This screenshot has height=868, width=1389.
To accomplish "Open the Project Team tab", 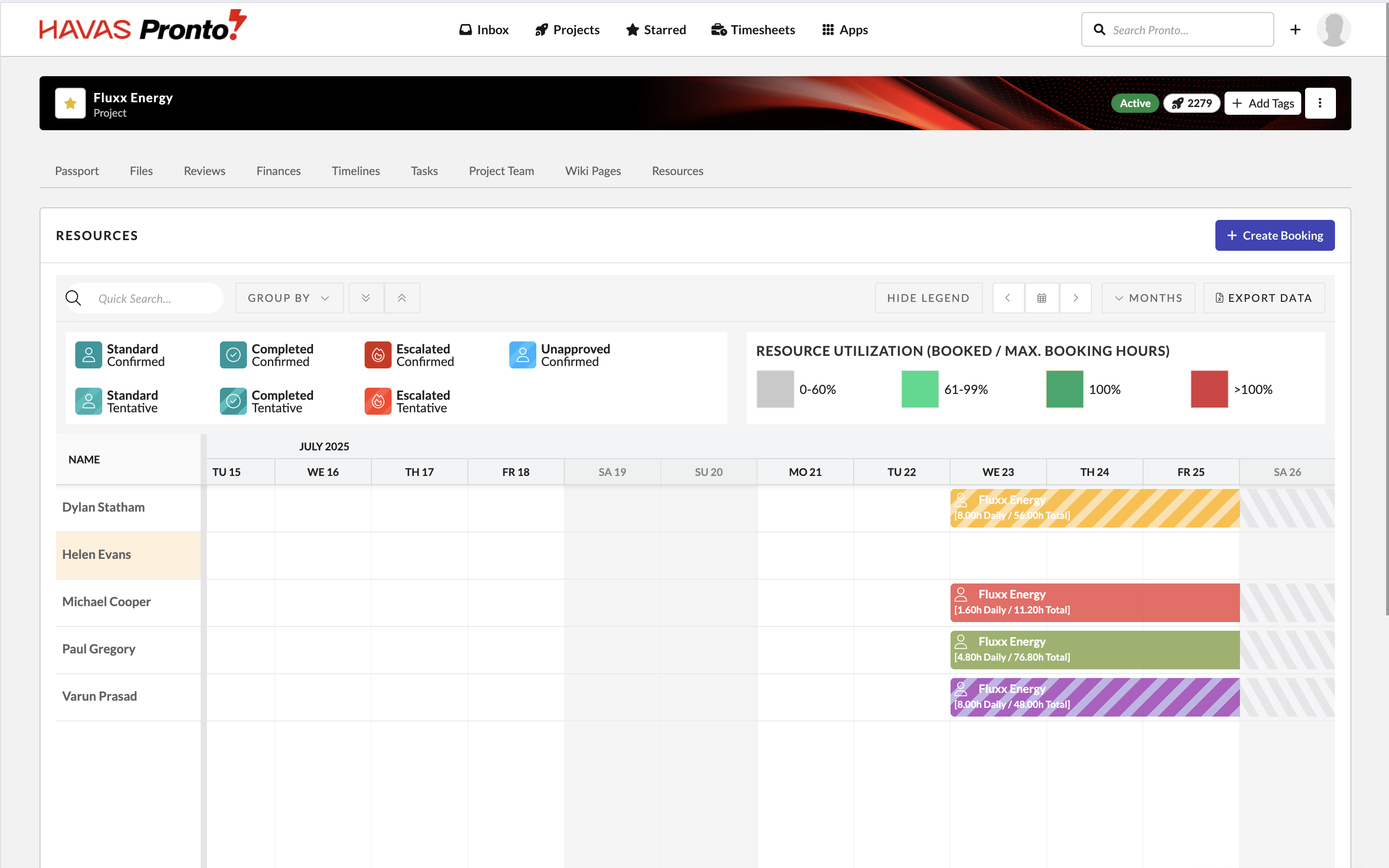I will click(501, 171).
